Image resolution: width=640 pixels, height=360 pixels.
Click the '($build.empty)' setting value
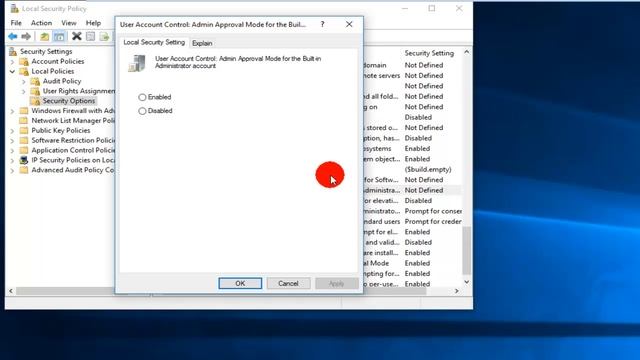[x=428, y=169]
